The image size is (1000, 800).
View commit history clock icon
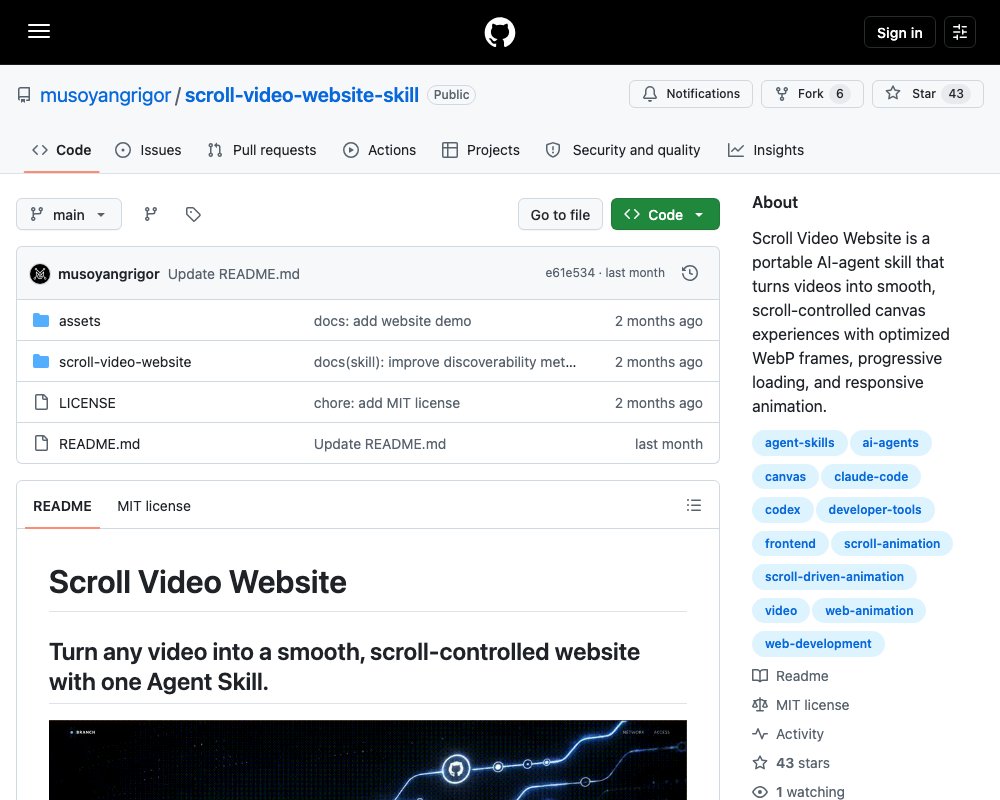[689, 273]
